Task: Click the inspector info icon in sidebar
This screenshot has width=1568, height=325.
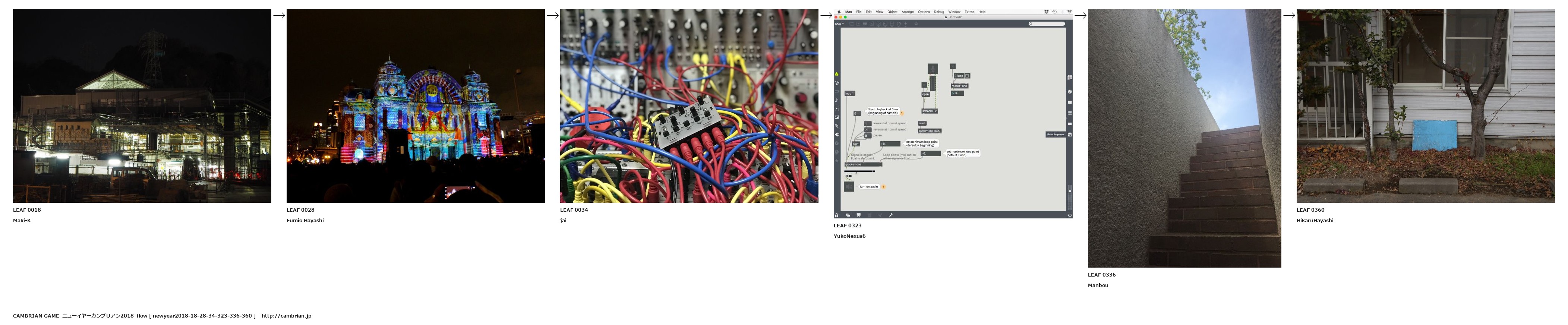Action: pyautogui.click(x=1069, y=92)
